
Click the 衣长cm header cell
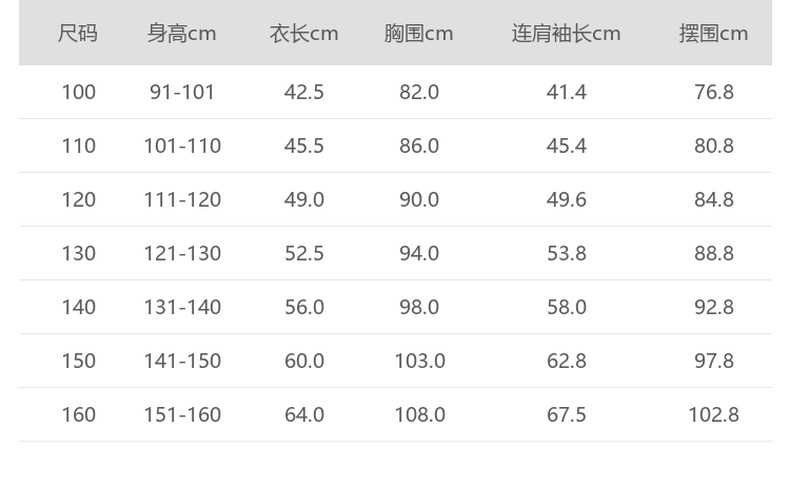tap(304, 33)
